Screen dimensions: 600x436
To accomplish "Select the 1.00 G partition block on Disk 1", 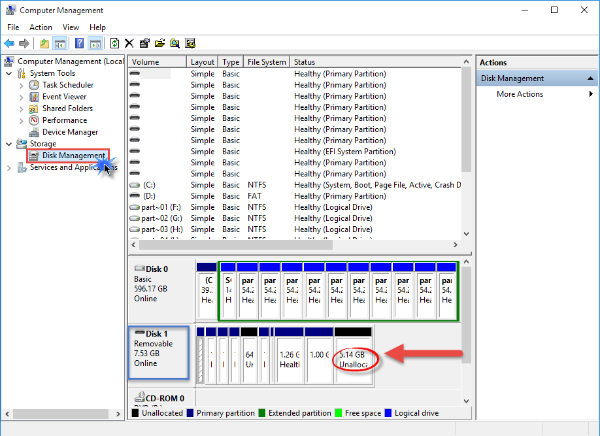I will pos(319,356).
